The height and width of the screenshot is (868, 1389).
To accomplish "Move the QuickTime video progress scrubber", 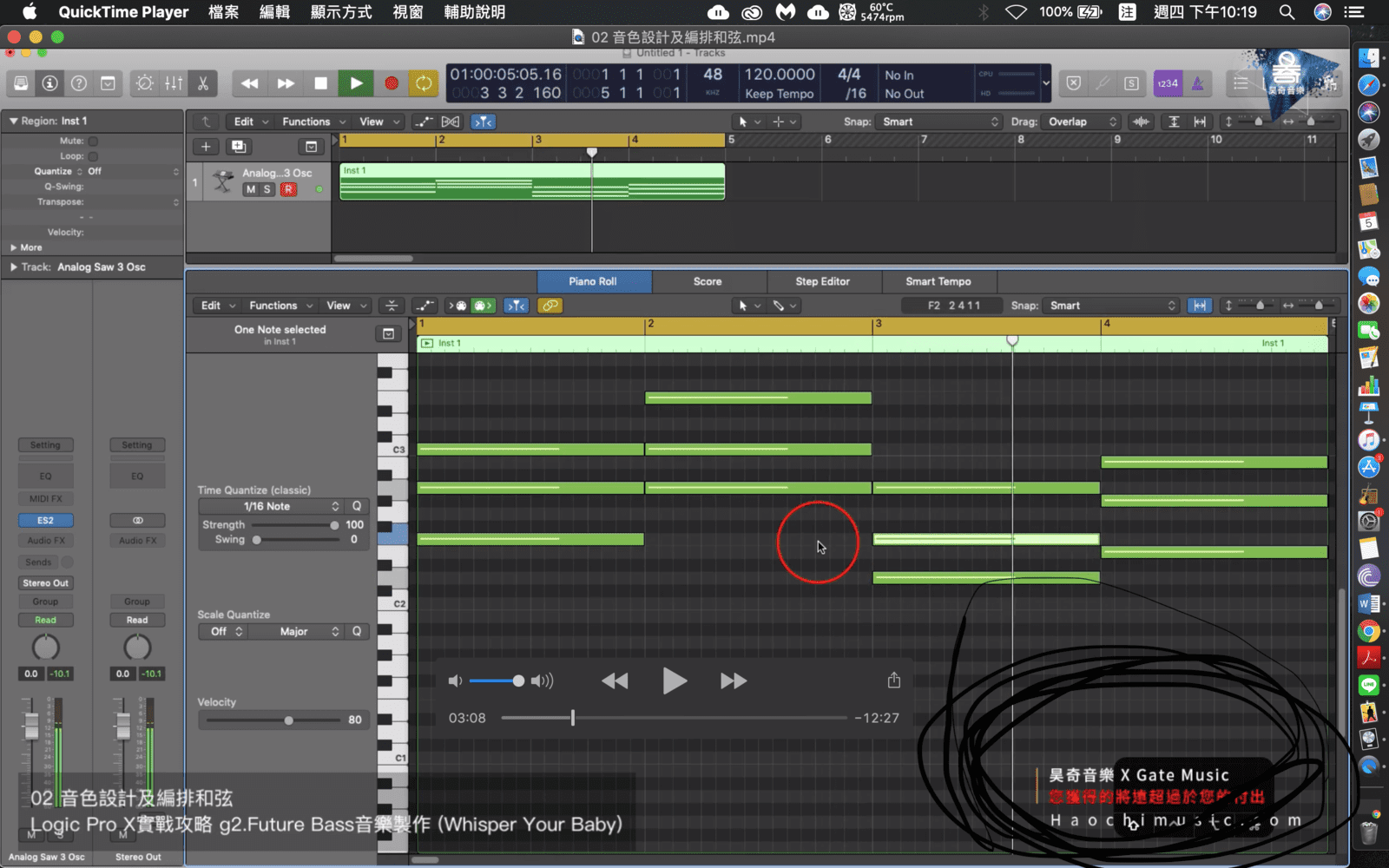I will click(x=573, y=718).
